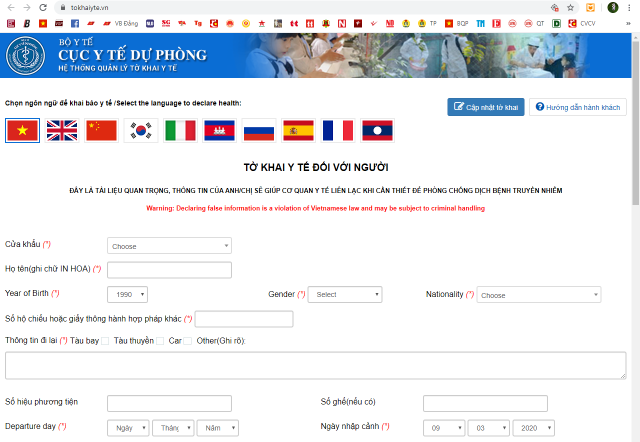Click the Cập nhật tờ khai button
The height and width of the screenshot is (442, 640).
[486, 107]
